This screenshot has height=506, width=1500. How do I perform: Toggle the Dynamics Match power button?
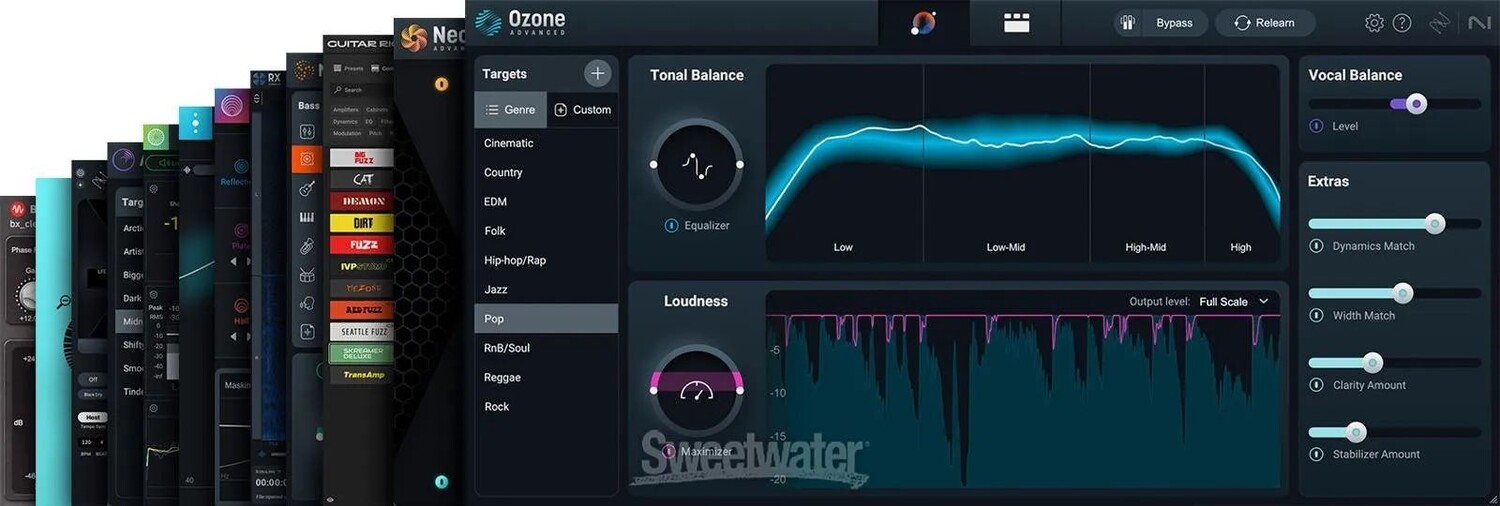tap(1316, 246)
